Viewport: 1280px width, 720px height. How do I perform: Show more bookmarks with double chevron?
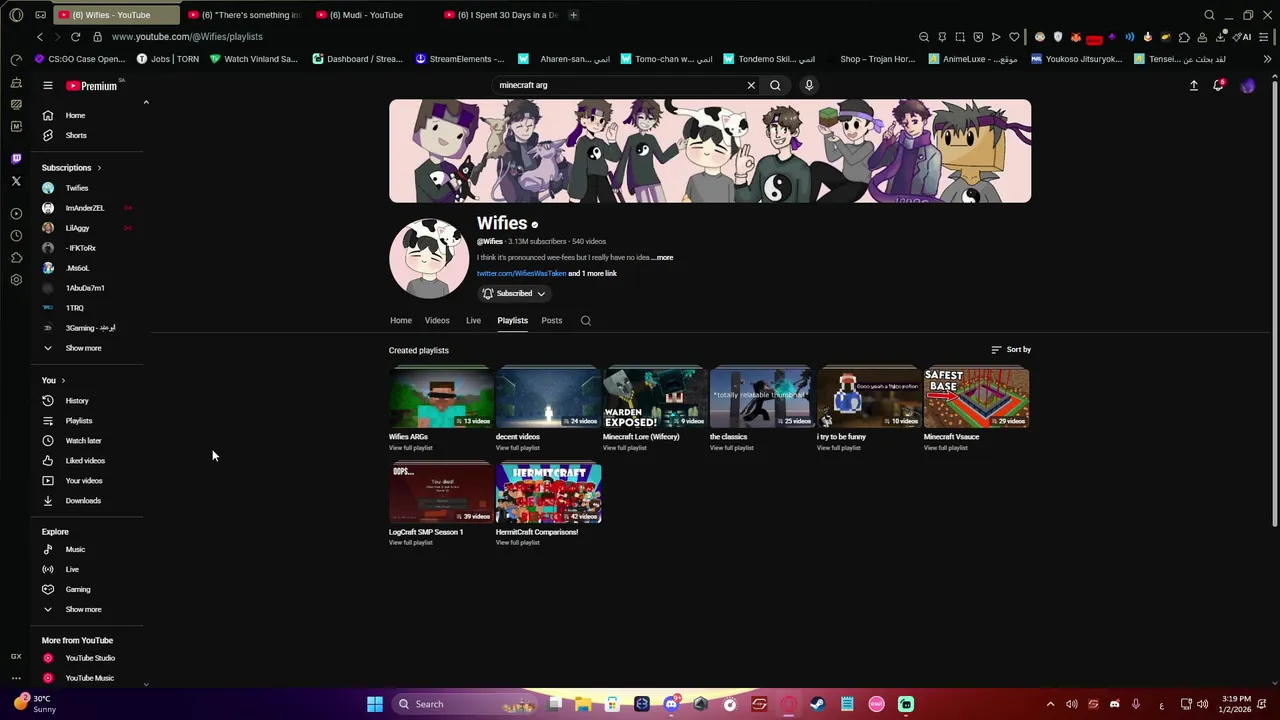[x=1267, y=59]
